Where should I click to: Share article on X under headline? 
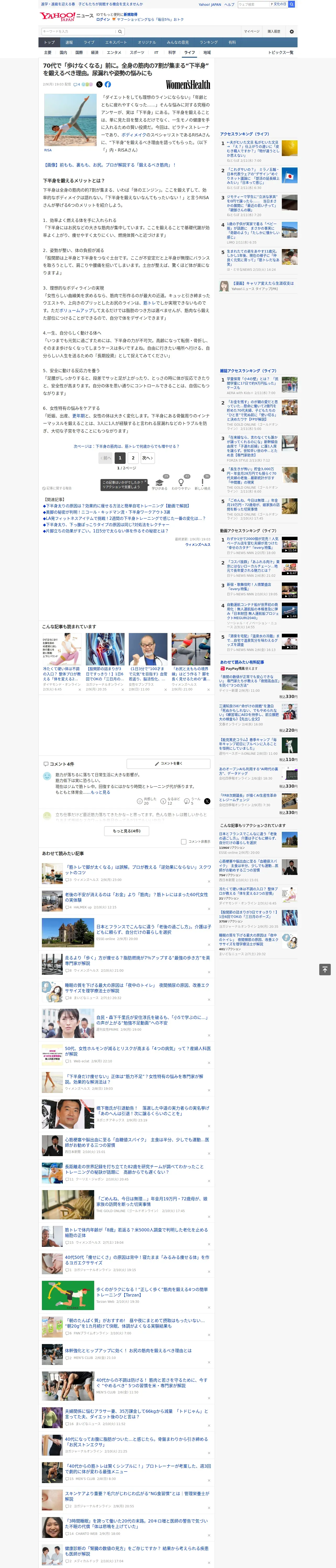pos(99,85)
